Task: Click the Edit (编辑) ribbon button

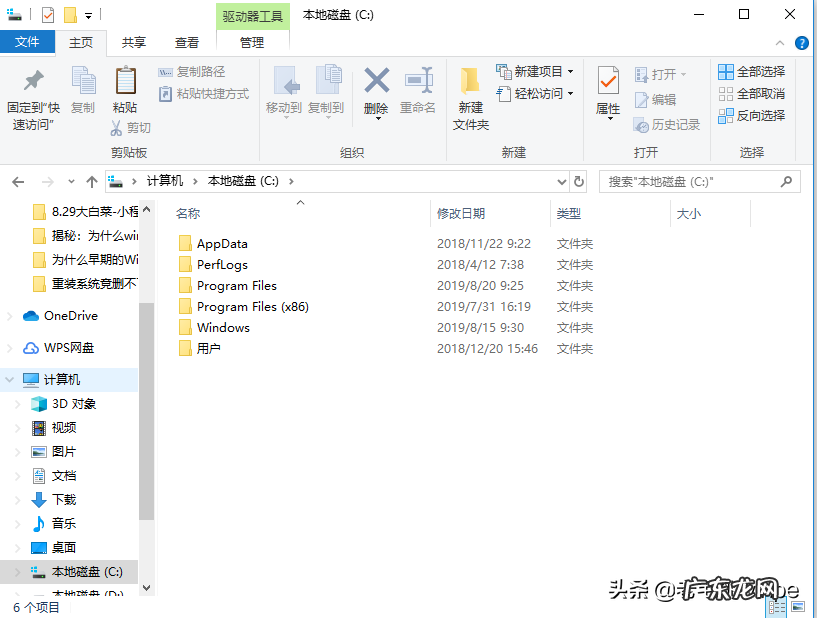Action: [655, 100]
